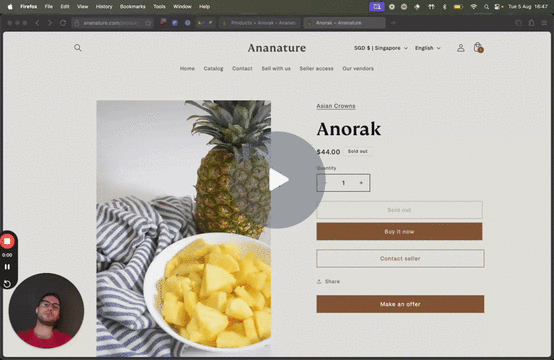This screenshot has height=360, width=554.
Task: Switch to the Products > Anorak browser tab
Action: (x=260, y=23)
